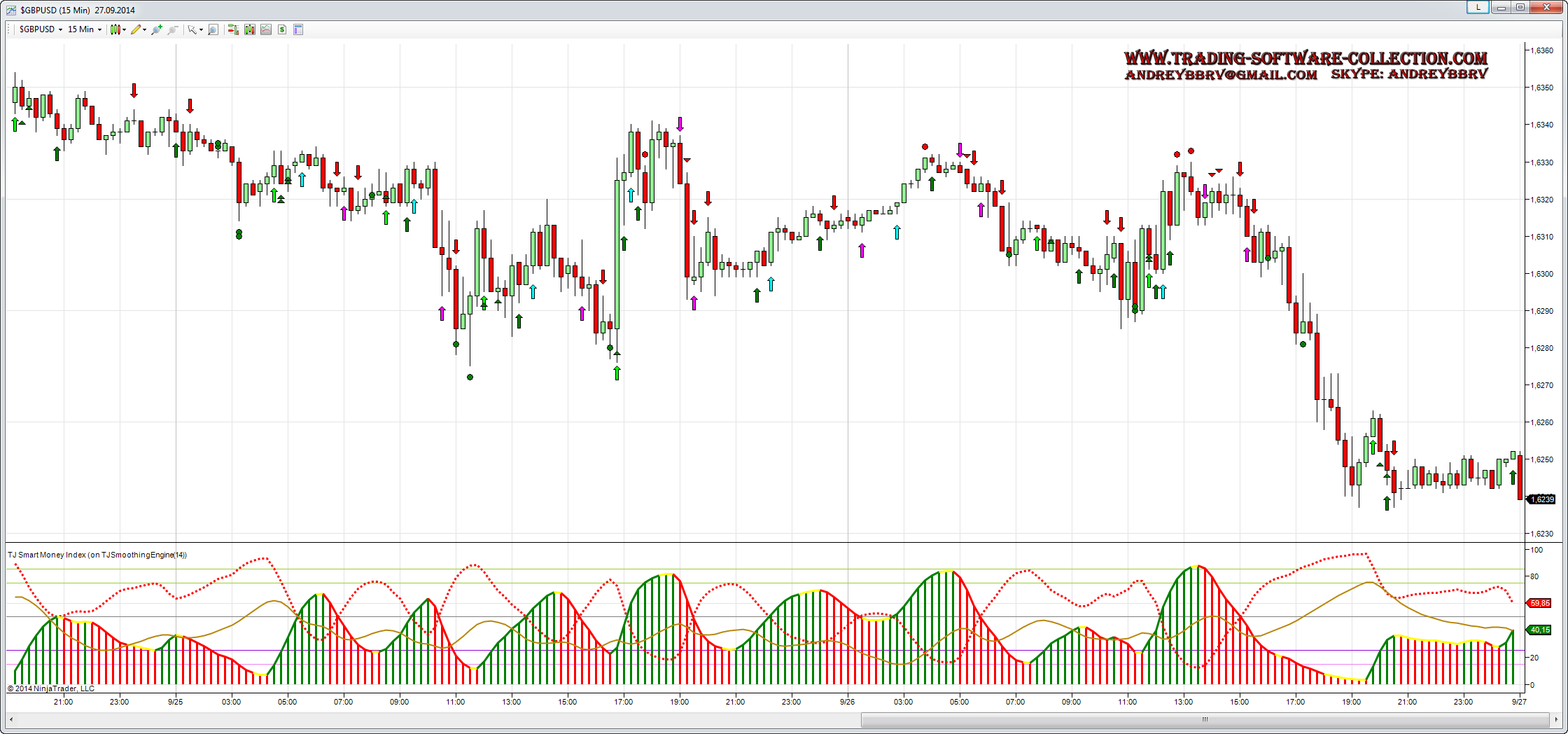Click the L link button in title bar

(1478, 7)
